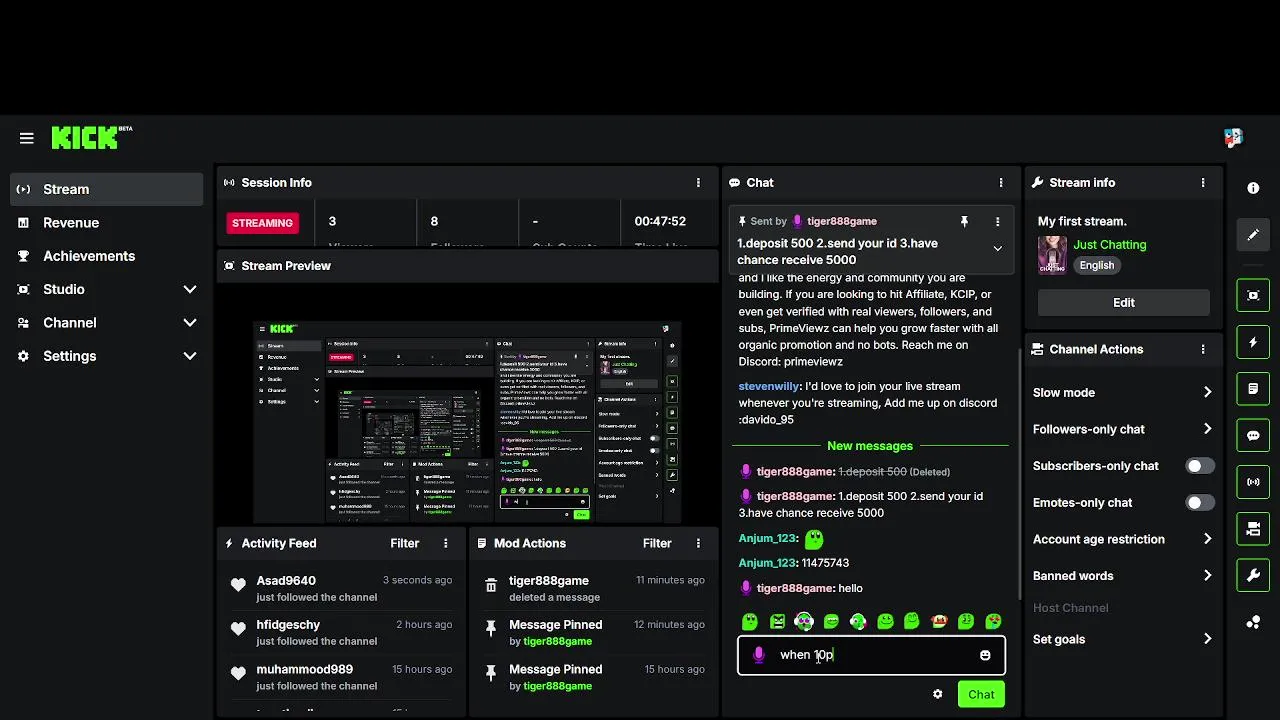
Task: Click heart icon next to Asad9640
Action: pos(238,586)
